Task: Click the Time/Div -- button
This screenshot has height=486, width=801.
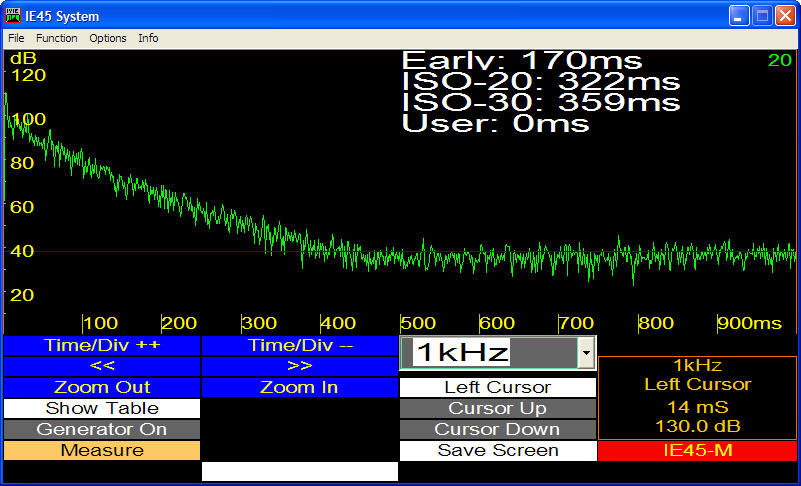Action: pos(300,345)
